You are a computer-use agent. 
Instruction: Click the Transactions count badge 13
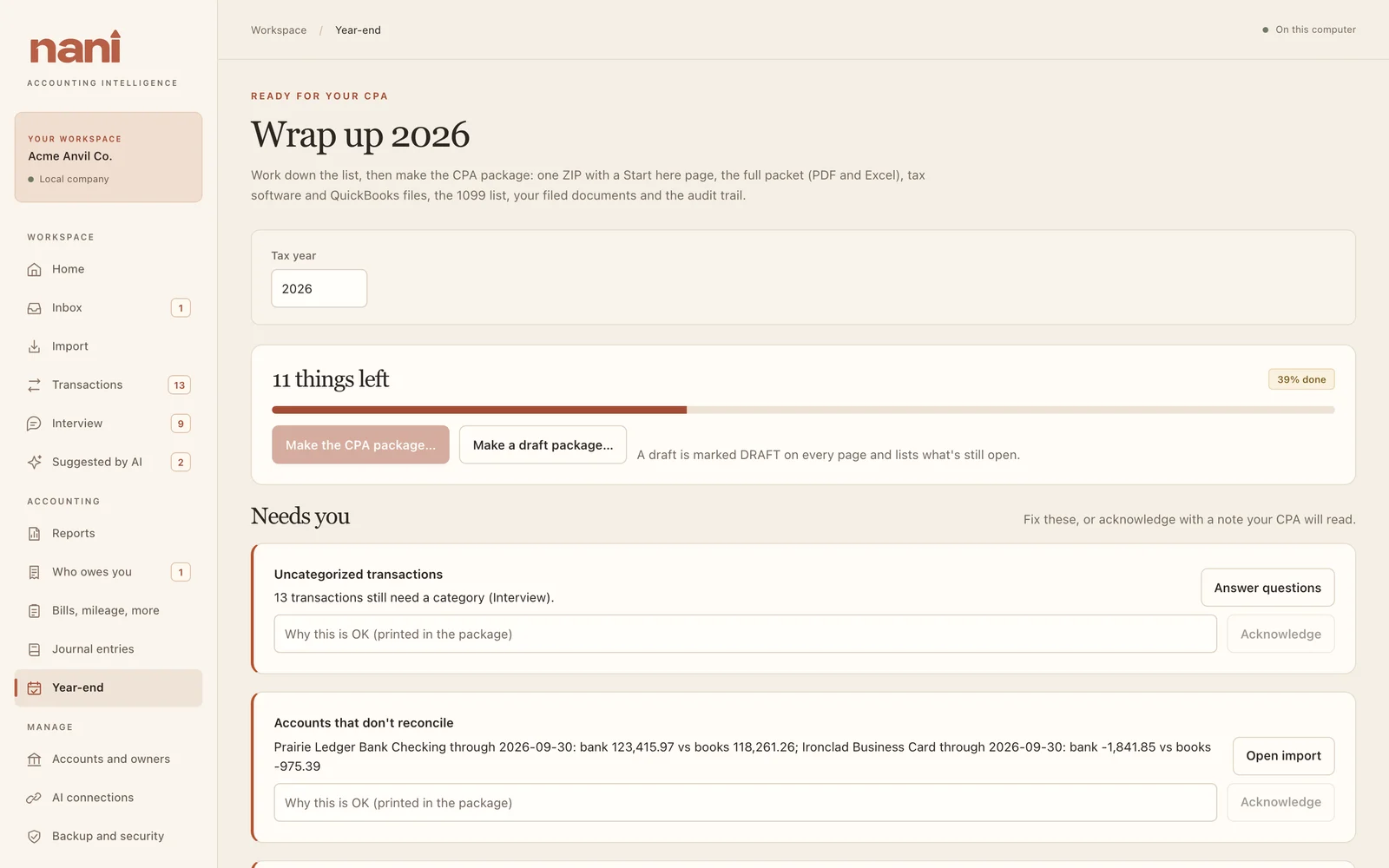(x=179, y=385)
